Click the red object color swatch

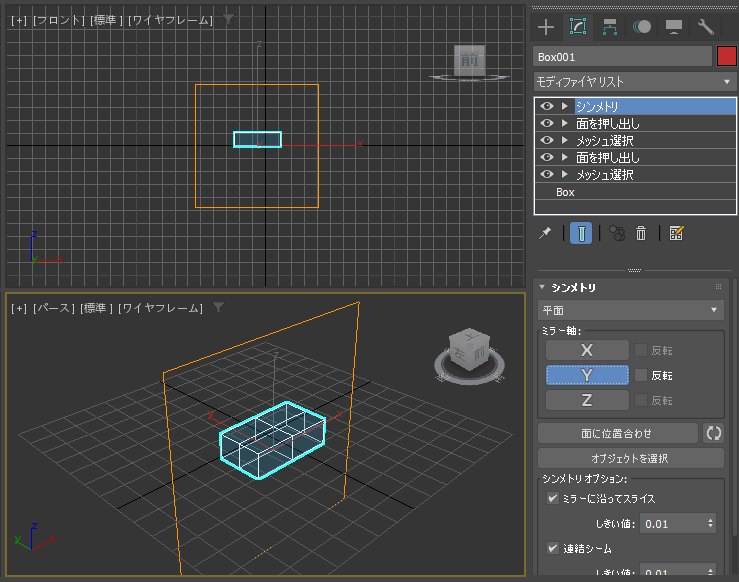[x=726, y=57]
